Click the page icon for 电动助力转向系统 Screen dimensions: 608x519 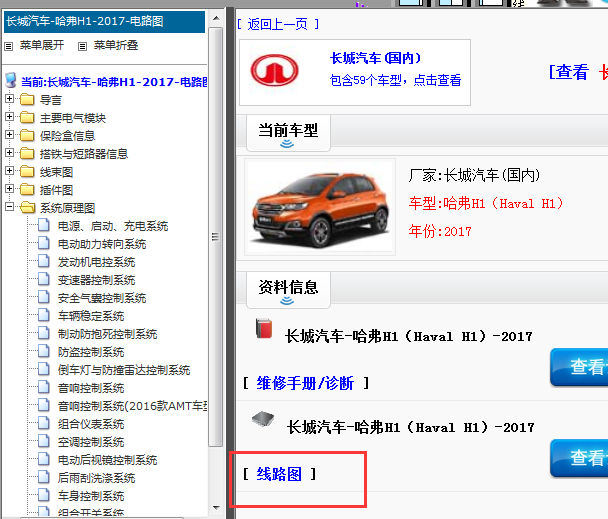pos(44,244)
